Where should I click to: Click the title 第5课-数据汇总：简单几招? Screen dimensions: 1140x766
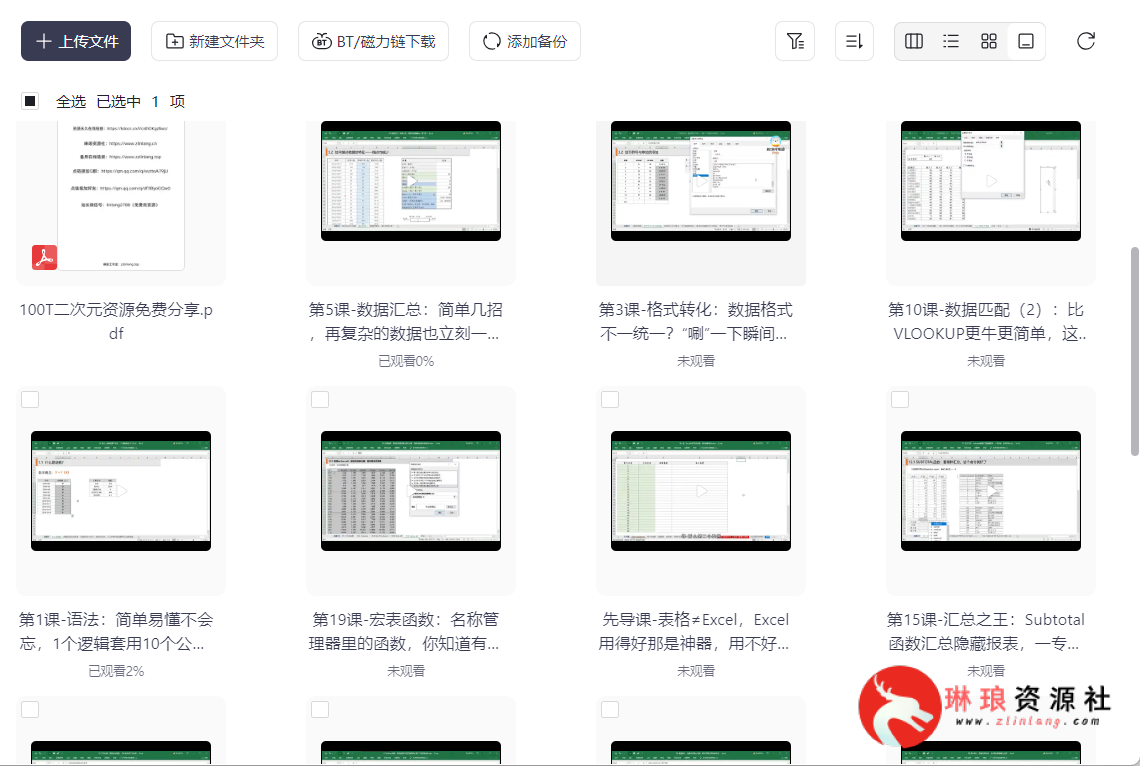click(406, 321)
